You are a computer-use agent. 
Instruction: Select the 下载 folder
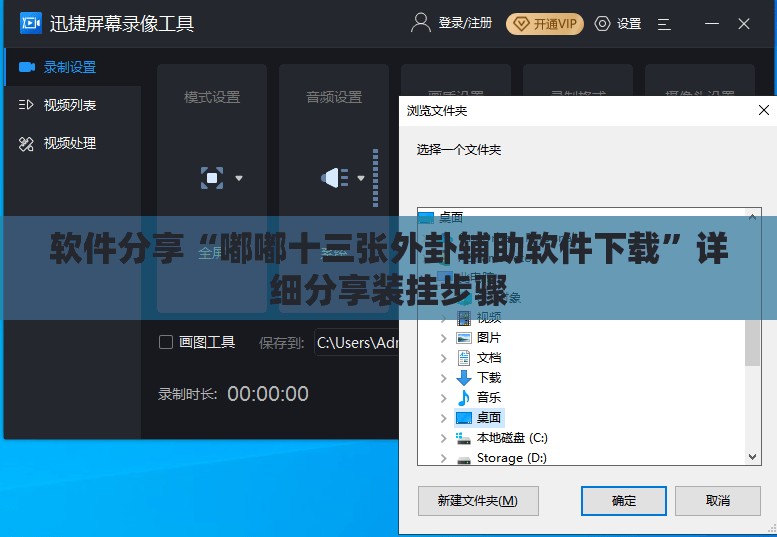coord(489,377)
